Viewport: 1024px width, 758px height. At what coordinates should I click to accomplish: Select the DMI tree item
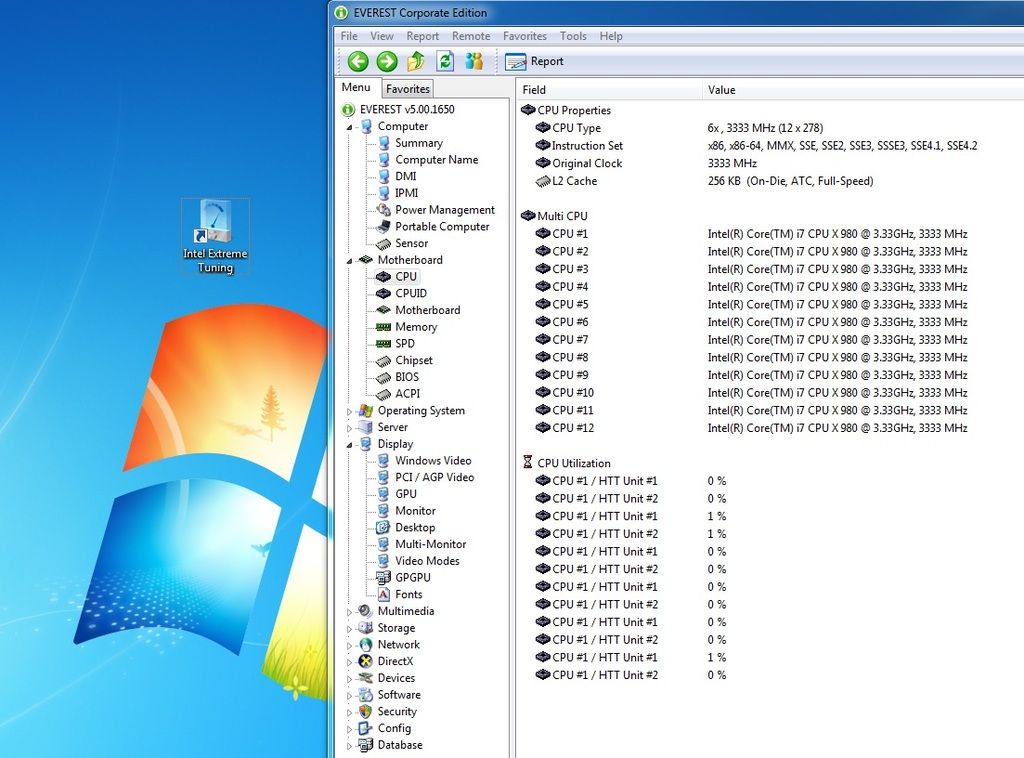[406, 176]
